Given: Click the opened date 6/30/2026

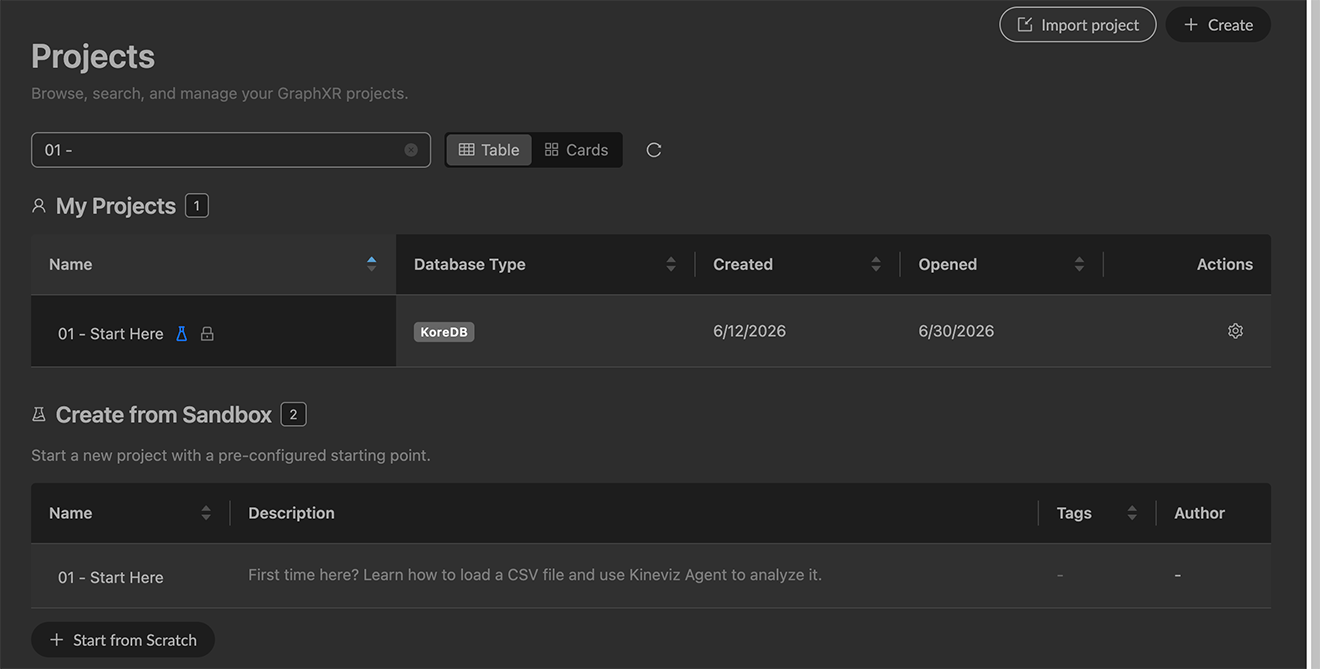Looking at the screenshot, I should click(x=956, y=331).
